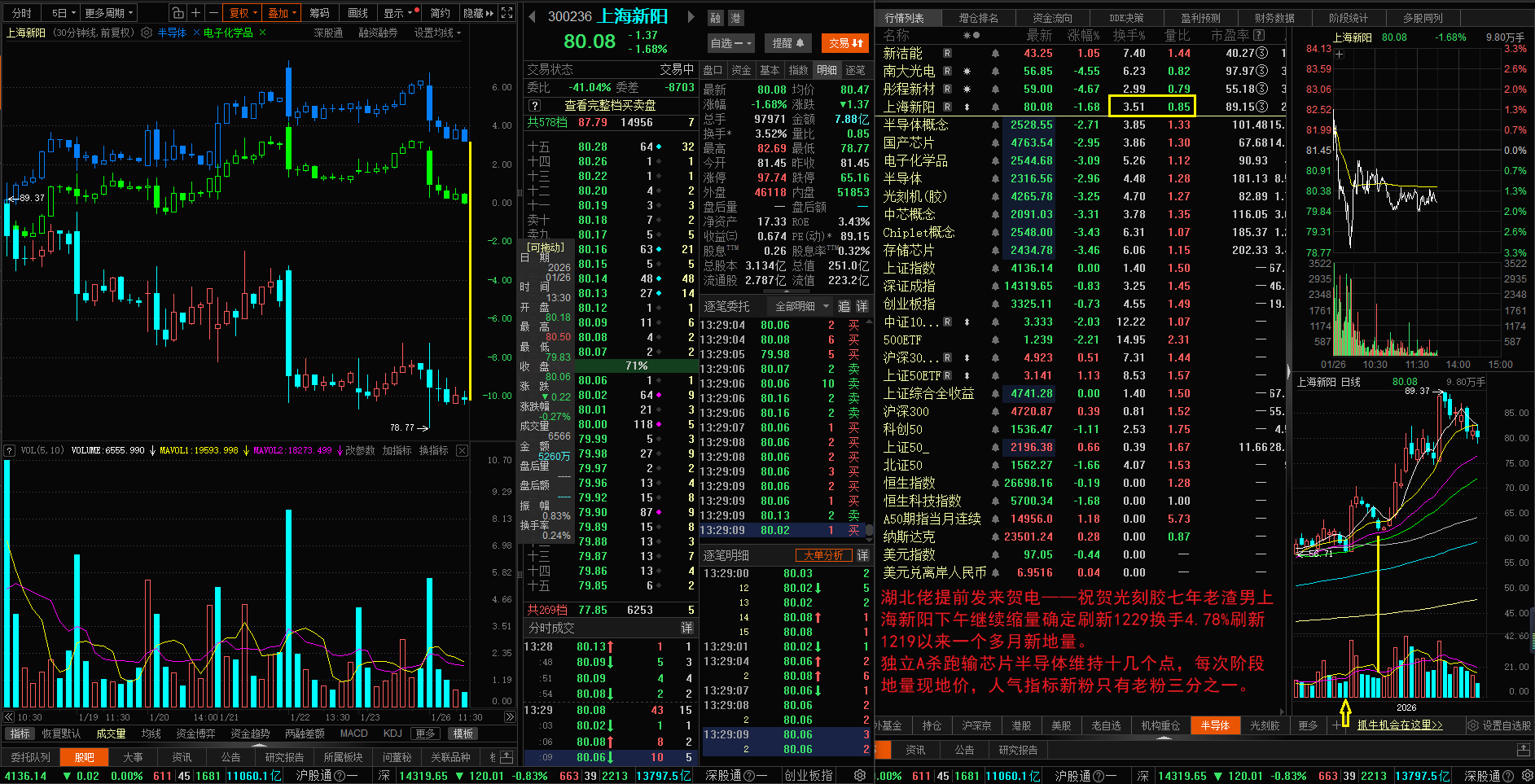The image size is (1535, 784).
Task: Click bell icon in 新洁能 row
Action: tap(995, 53)
